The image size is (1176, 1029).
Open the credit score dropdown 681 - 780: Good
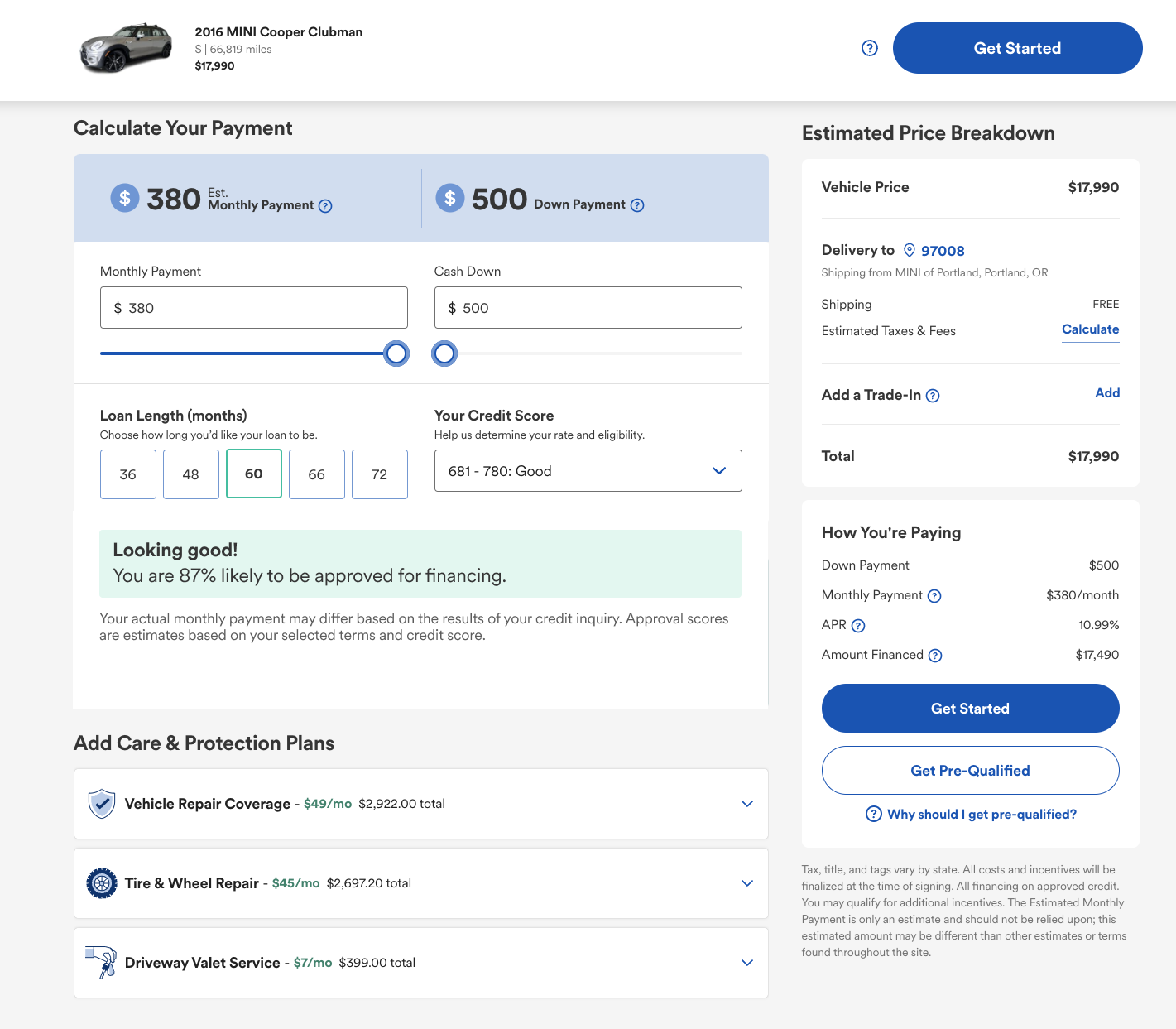(588, 471)
